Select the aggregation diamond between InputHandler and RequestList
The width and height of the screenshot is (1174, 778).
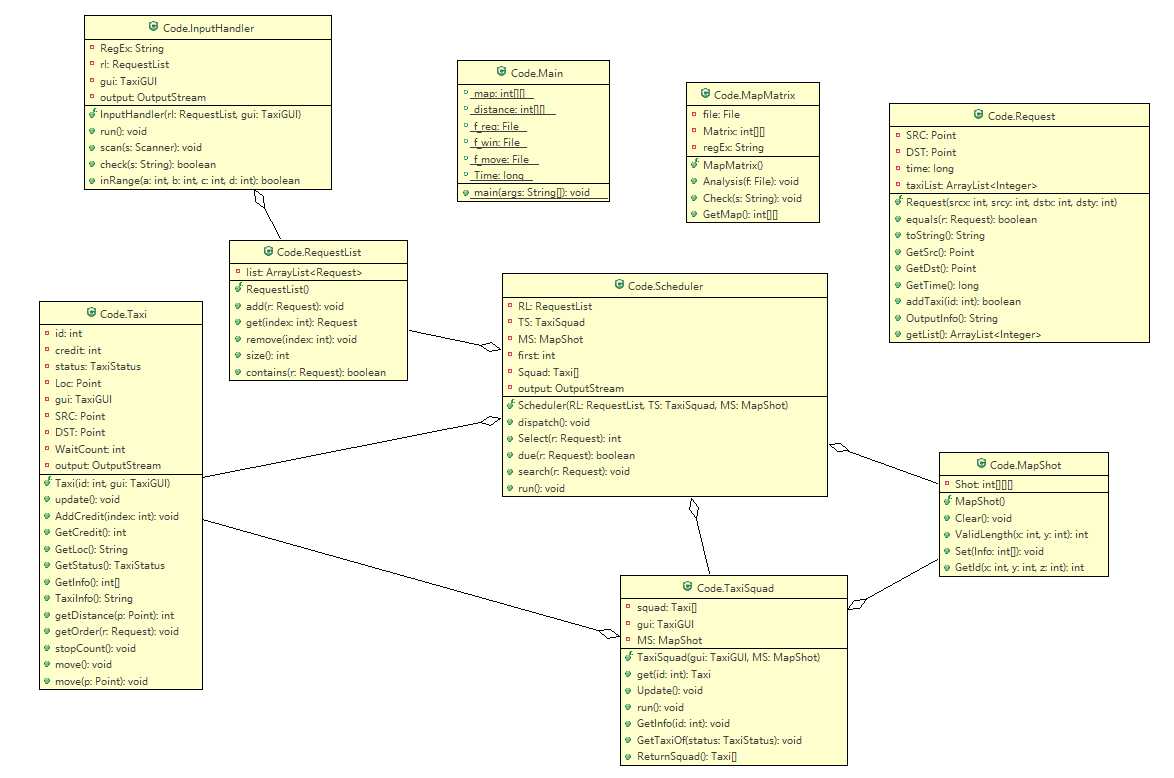tap(260, 198)
